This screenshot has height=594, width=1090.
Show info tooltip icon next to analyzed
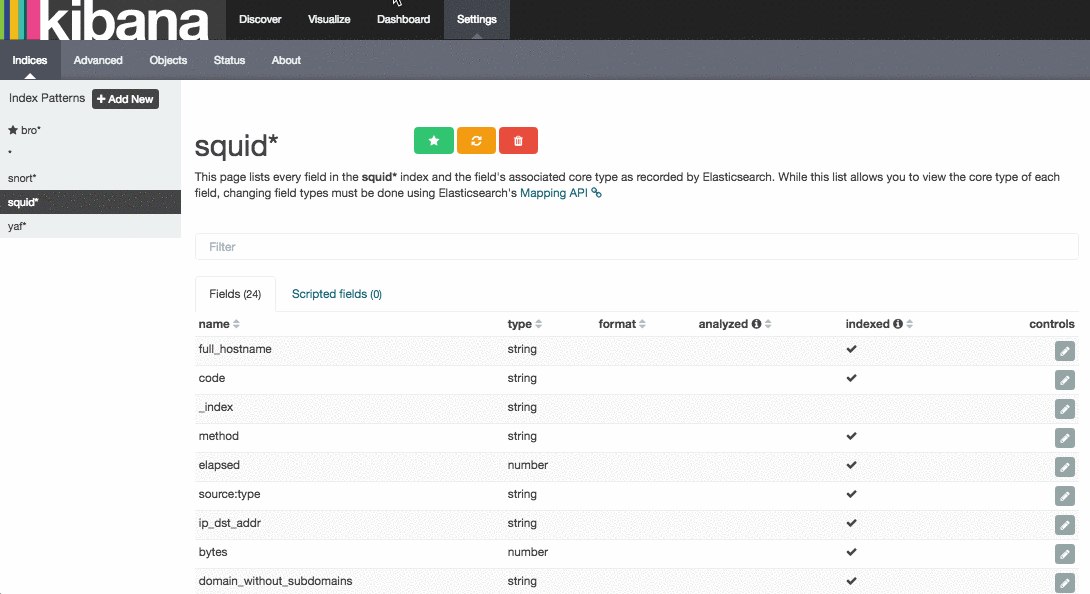click(756, 324)
